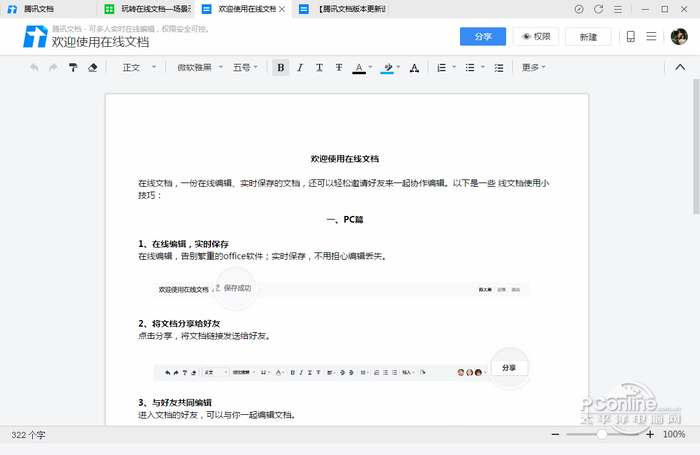700x455 pixels.
Task: Click the 新建 new document button
Action: coord(588,36)
